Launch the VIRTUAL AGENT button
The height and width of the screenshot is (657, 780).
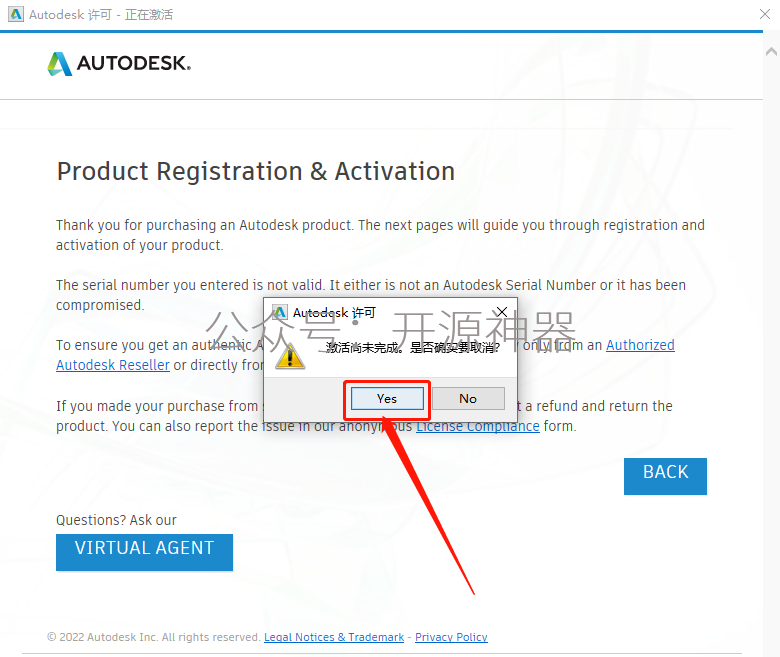144,552
